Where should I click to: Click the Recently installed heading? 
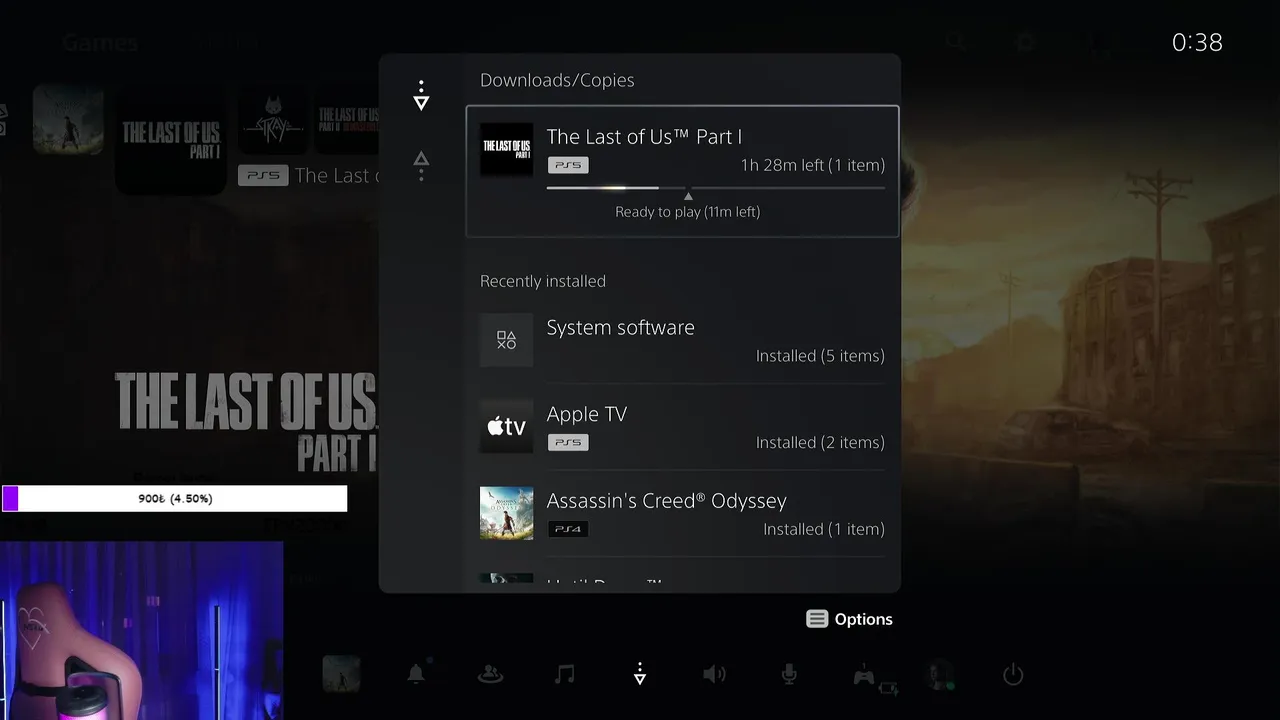pos(543,281)
